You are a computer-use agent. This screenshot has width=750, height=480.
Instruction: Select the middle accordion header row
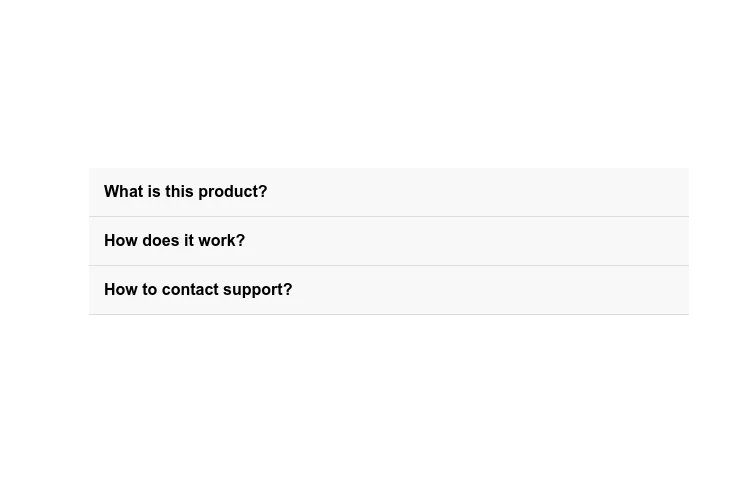pyautogui.click(x=388, y=241)
